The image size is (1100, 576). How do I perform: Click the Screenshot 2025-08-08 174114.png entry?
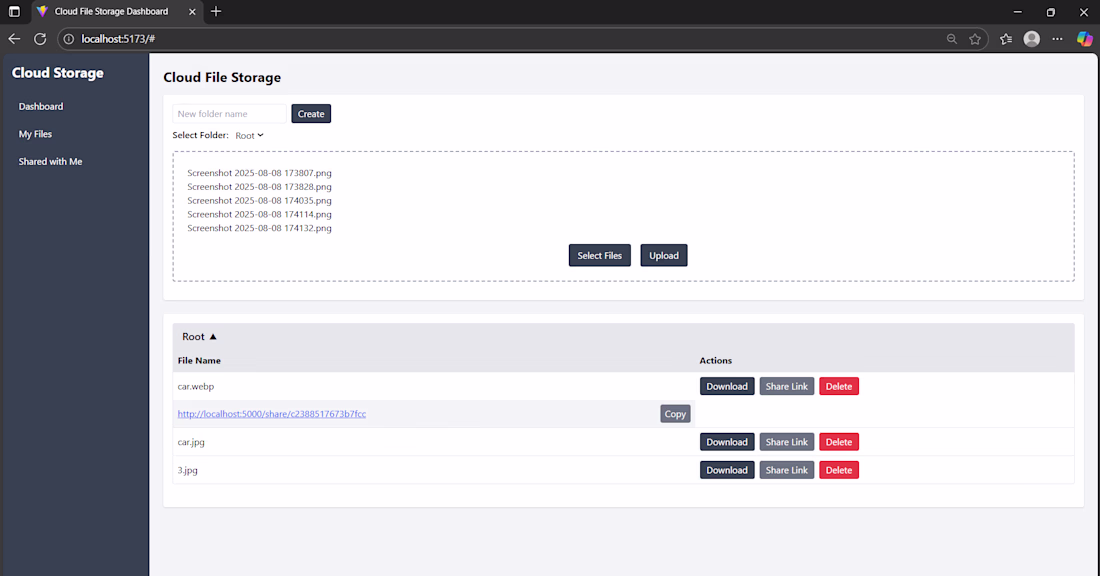(x=259, y=214)
